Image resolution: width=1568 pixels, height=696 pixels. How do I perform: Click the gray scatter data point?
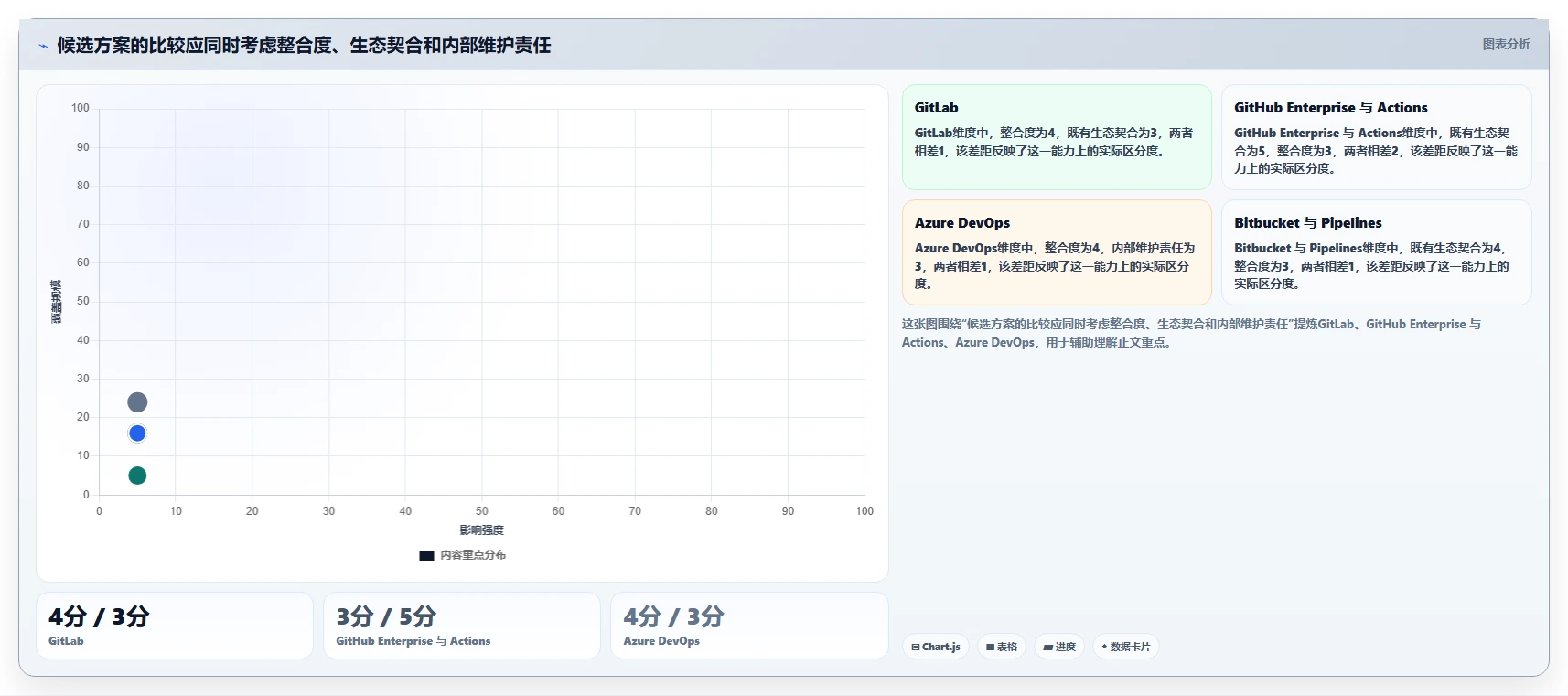click(x=137, y=402)
